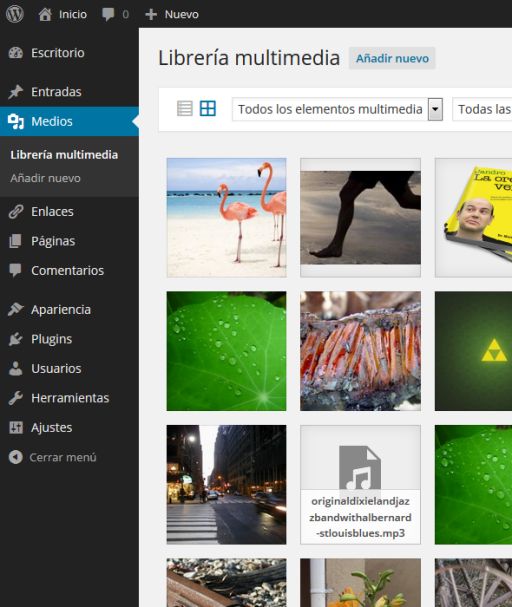
Task: Click the Enlaces chain link icon
Action: click(x=16, y=211)
